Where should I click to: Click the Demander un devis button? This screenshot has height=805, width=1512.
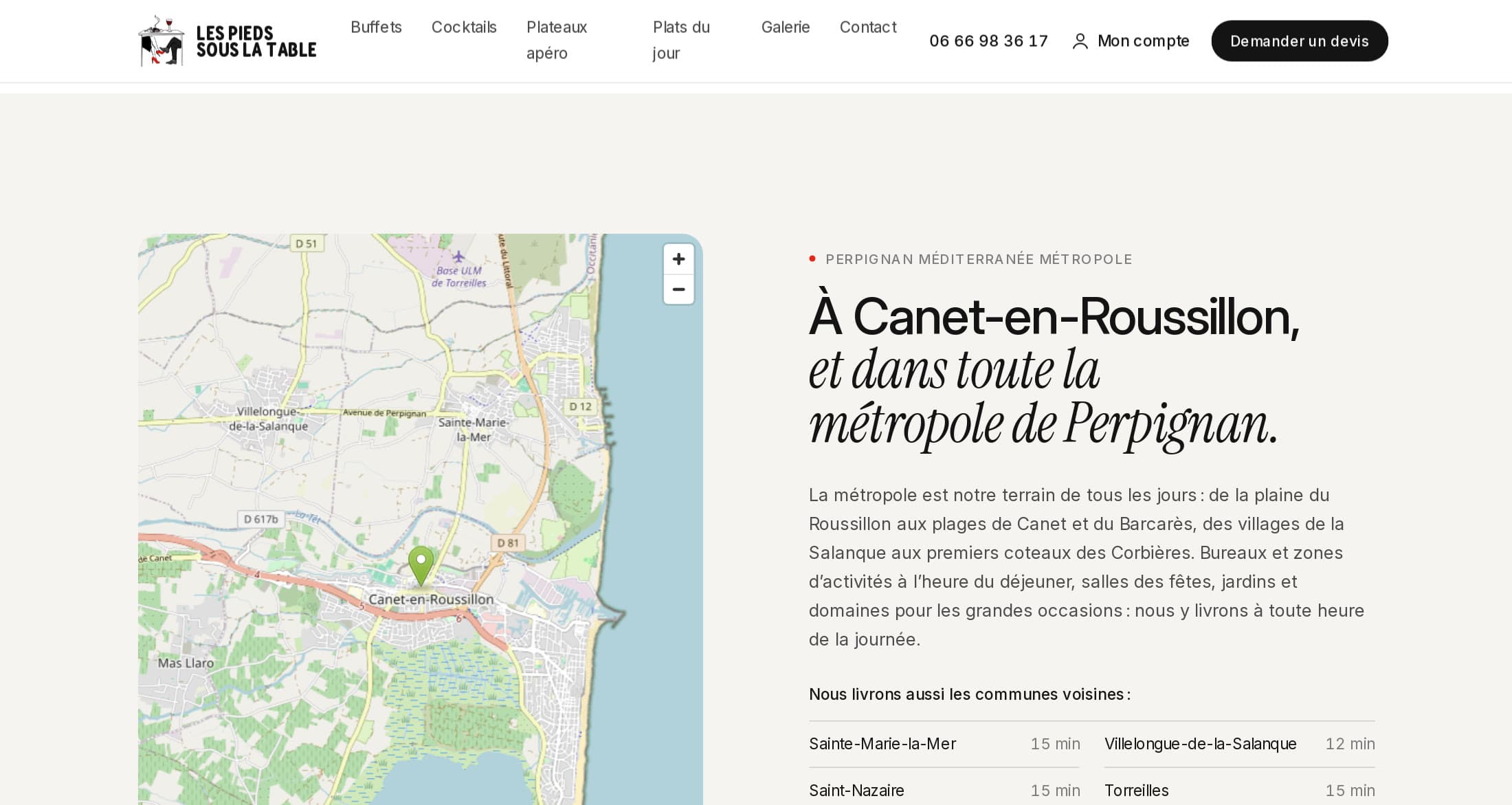tap(1300, 41)
